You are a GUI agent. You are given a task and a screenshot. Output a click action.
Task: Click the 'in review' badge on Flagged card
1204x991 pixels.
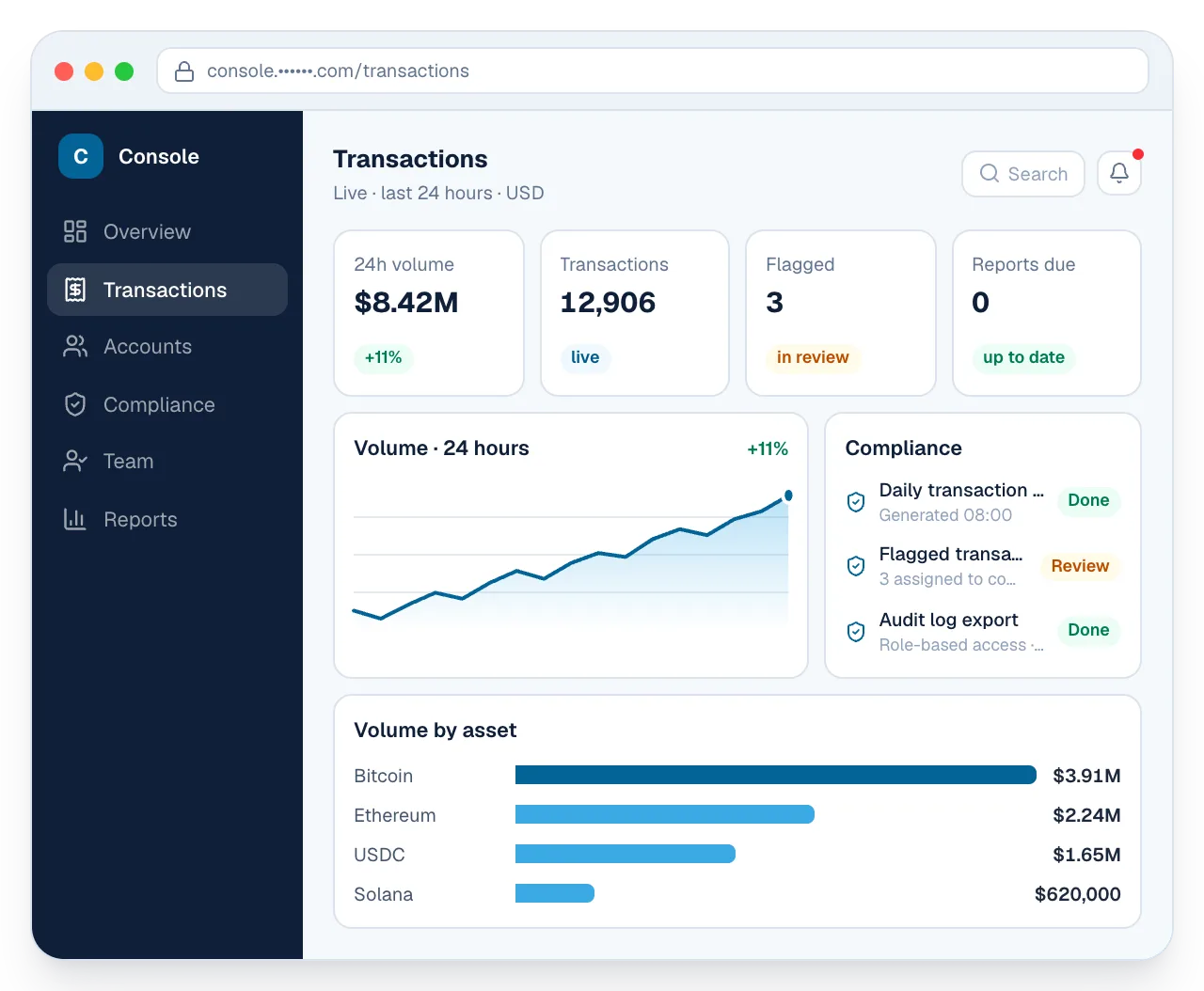[813, 357]
